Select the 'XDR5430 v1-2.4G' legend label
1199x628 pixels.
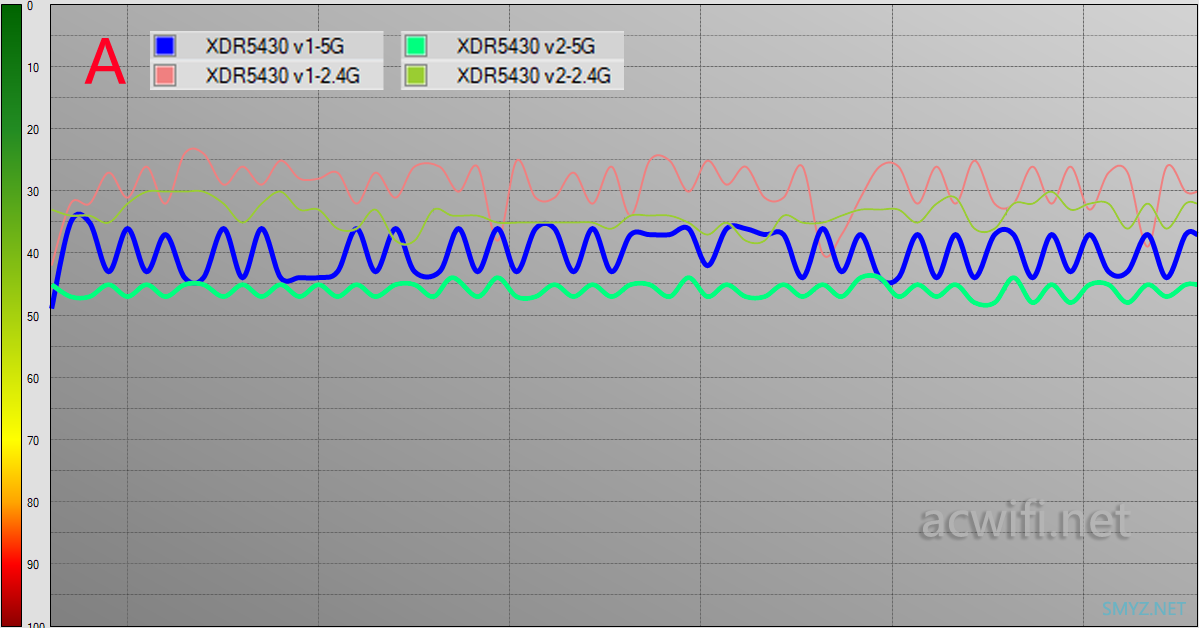[282, 75]
